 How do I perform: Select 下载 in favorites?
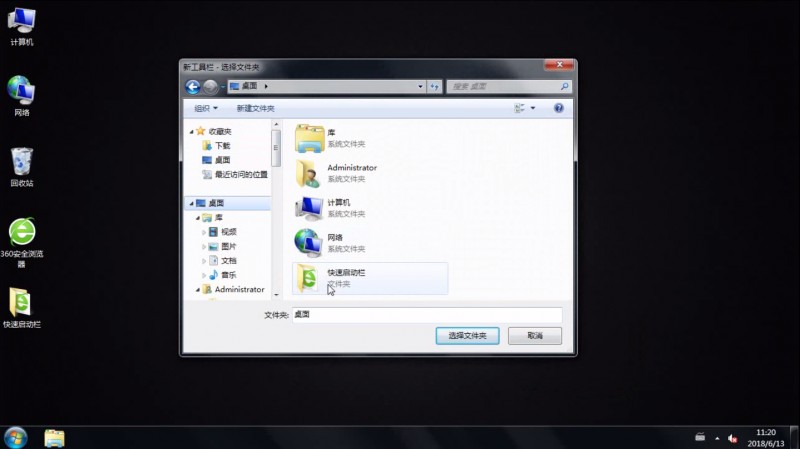click(216, 146)
